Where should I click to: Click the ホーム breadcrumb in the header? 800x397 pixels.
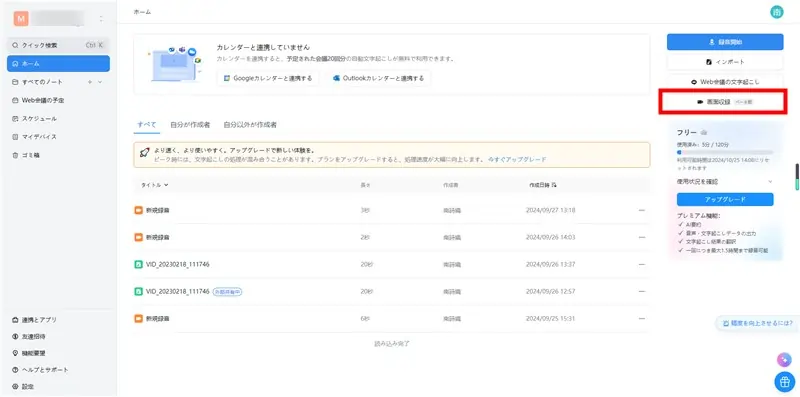point(142,12)
